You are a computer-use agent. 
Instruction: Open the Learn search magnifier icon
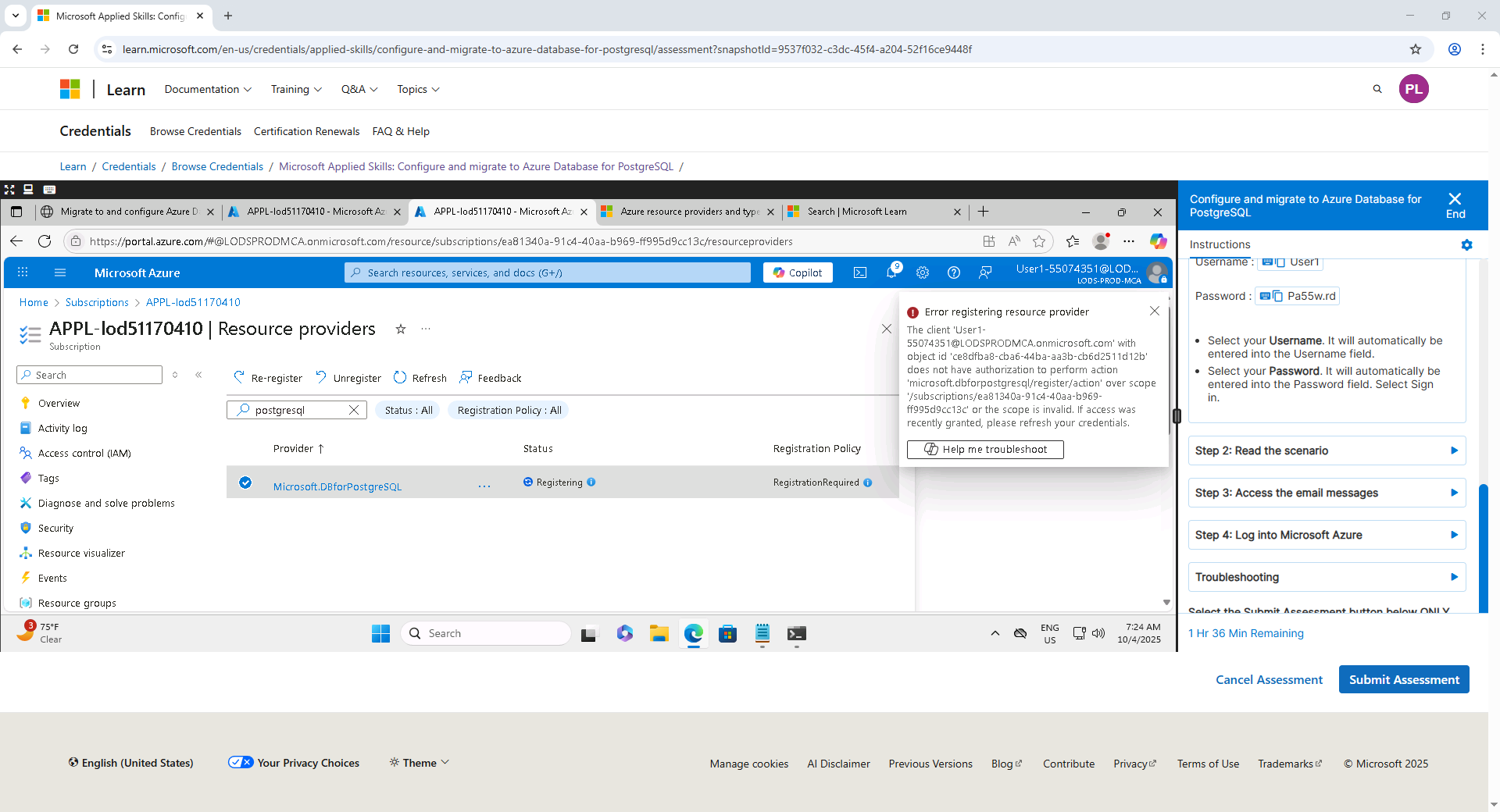click(1377, 89)
